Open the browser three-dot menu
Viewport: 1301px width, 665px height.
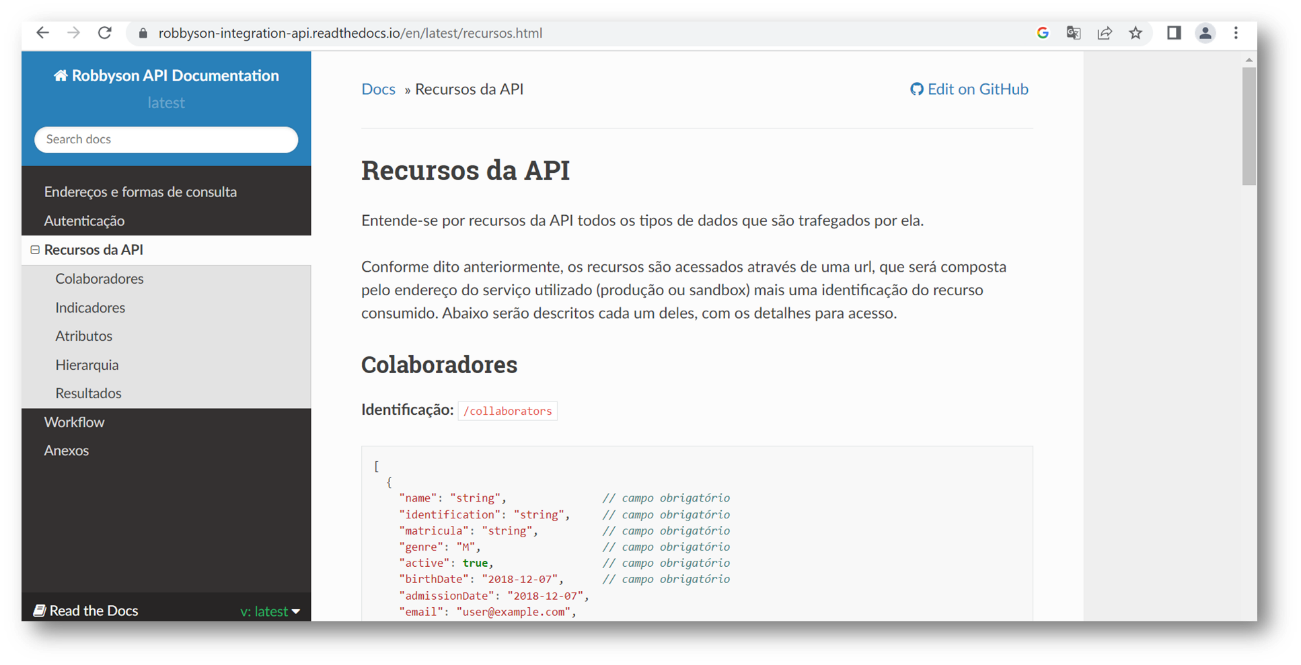(1236, 33)
